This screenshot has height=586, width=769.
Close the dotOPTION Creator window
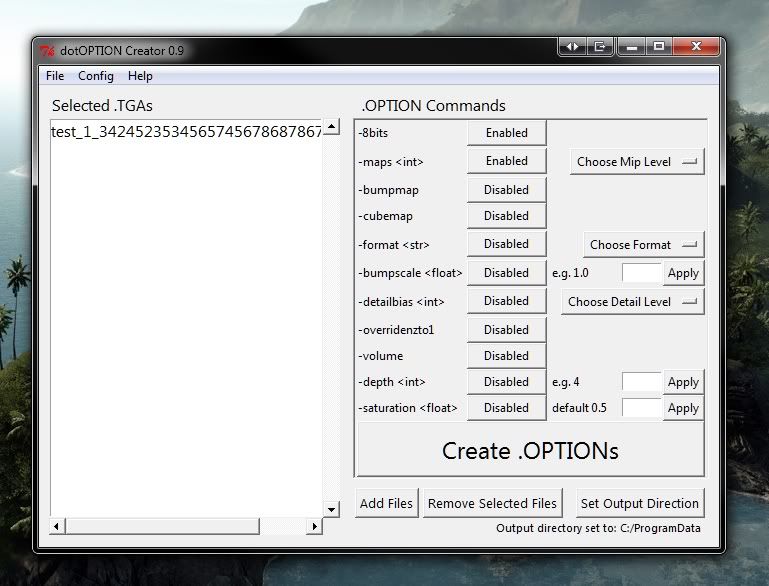point(696,47)
